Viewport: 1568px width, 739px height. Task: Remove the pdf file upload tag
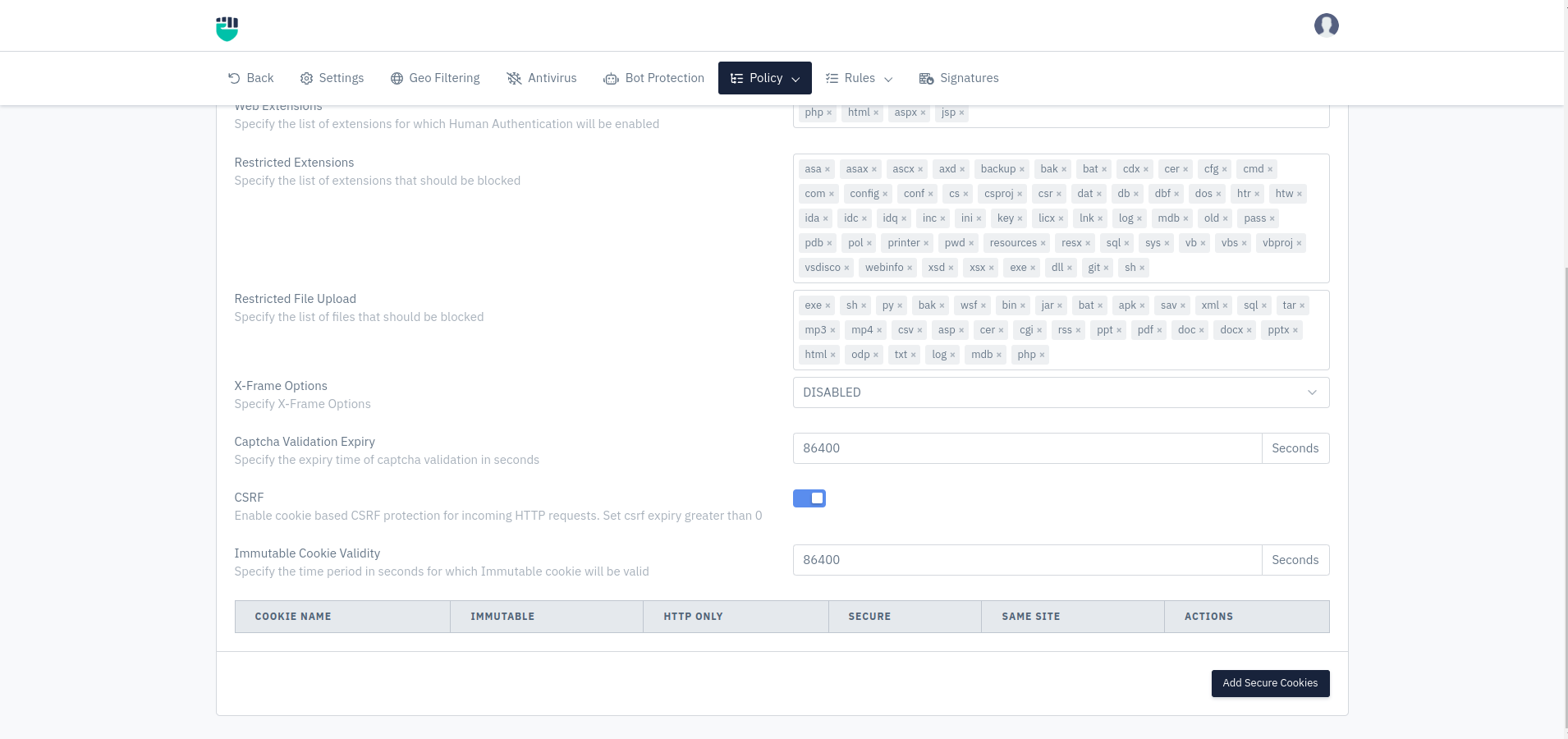tap(1159, 330)
